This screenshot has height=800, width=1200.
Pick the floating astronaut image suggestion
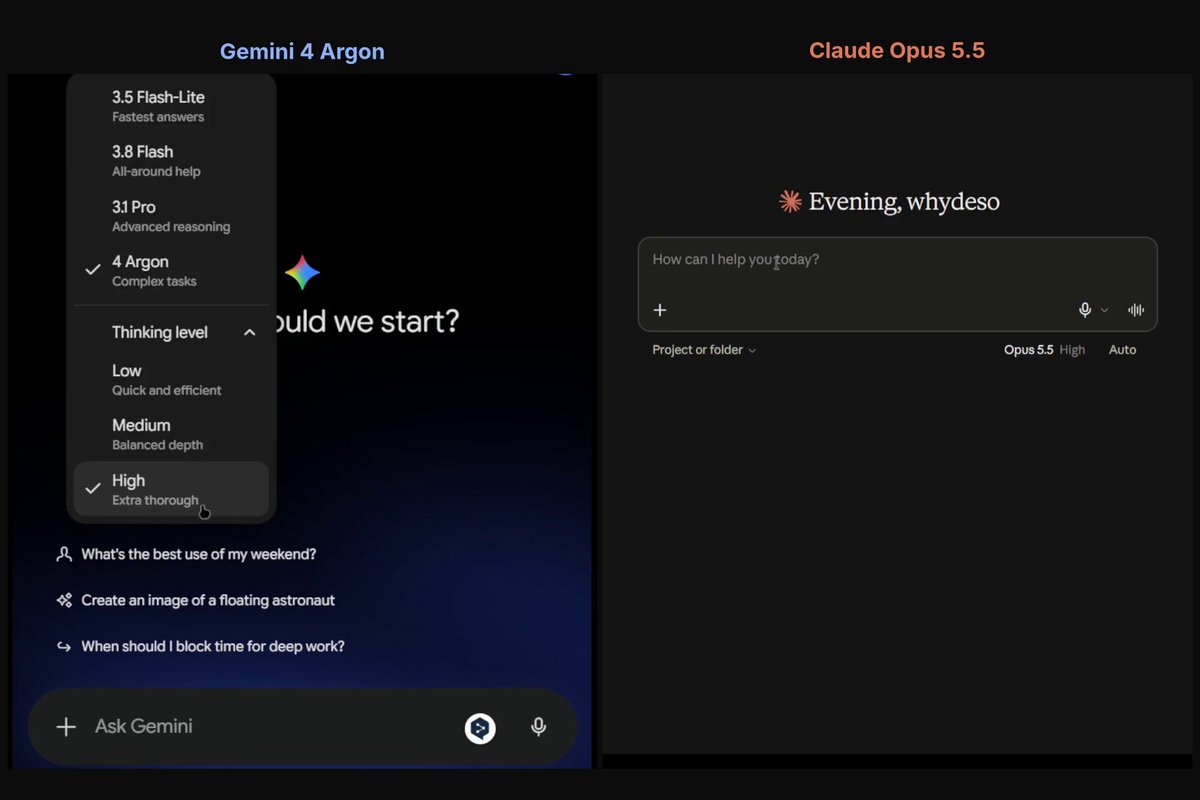click(208, 600)
